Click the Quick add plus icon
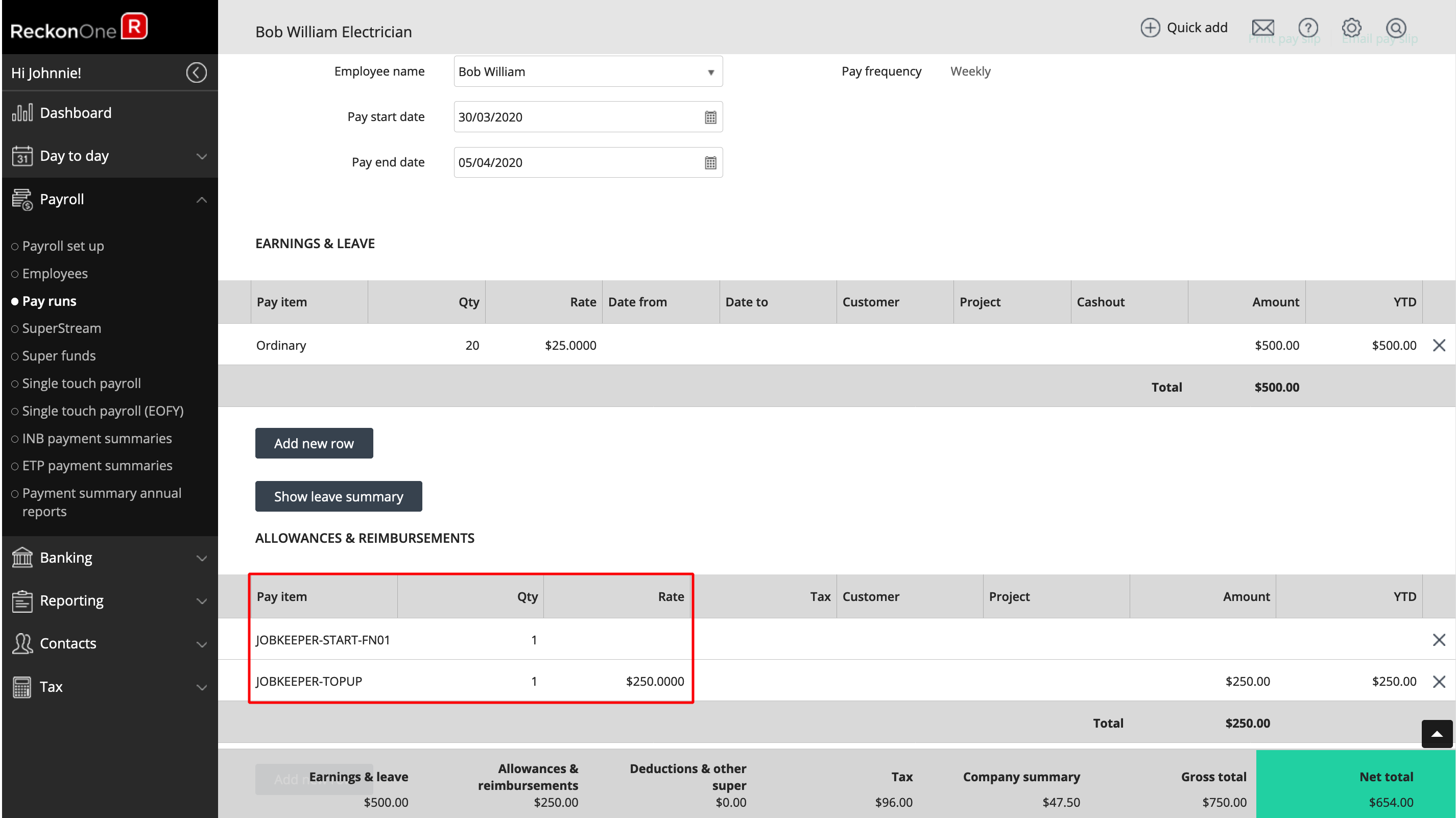The height and width of the screenshot is (818, 1456). pos(1150,27)
